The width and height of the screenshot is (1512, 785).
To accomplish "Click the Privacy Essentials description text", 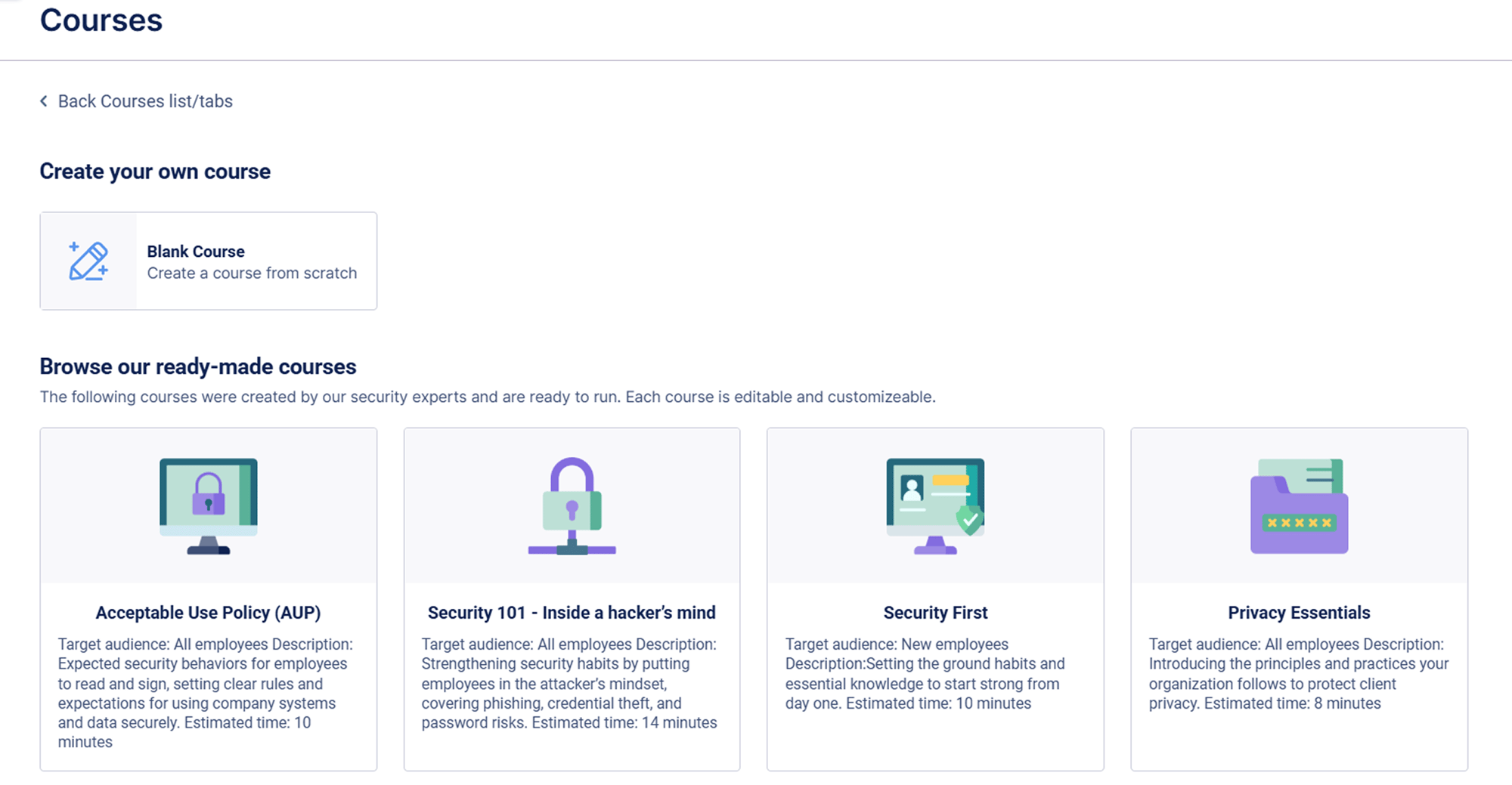I will pyautogui.click(x=1299, y=673).
